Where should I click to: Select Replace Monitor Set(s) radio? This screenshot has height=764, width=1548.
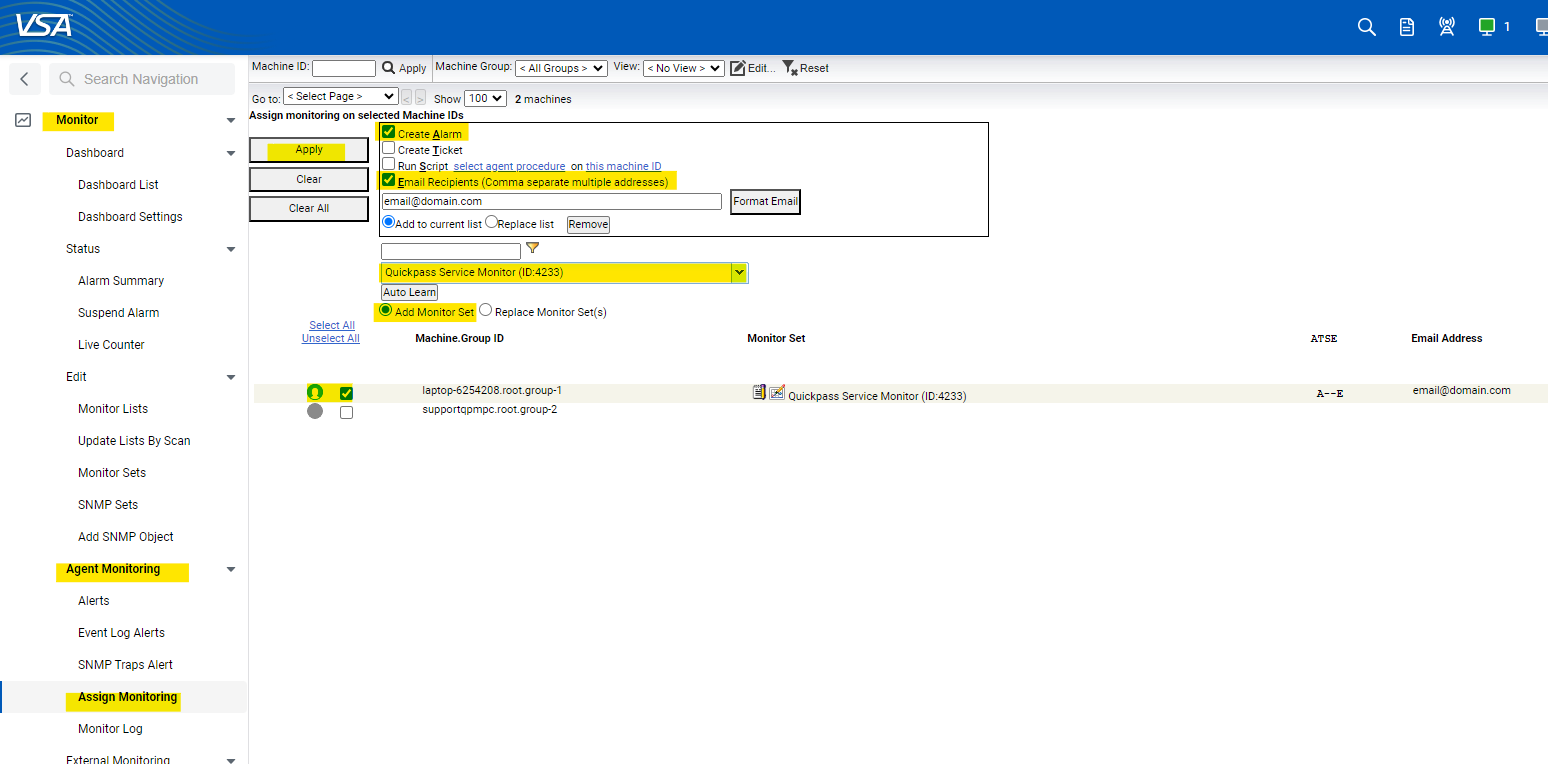pyautogui.click(x=486, y=311)
